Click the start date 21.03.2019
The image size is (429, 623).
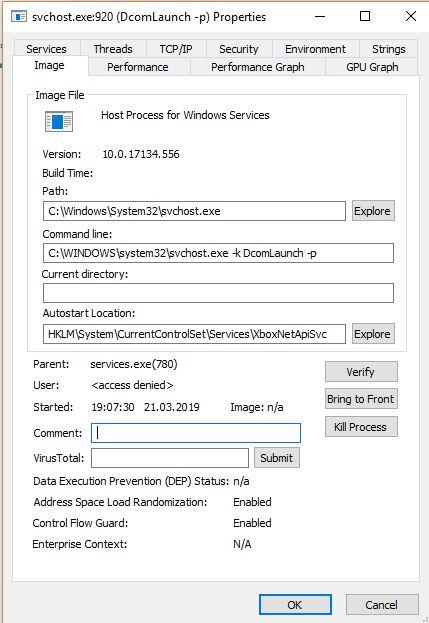(x=172, y=407)
